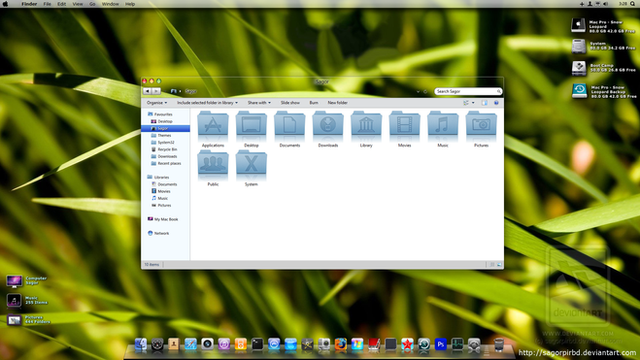Launch Photoshop from the dock
This screenshot has height=360, width=640.
tap(440, 344)
